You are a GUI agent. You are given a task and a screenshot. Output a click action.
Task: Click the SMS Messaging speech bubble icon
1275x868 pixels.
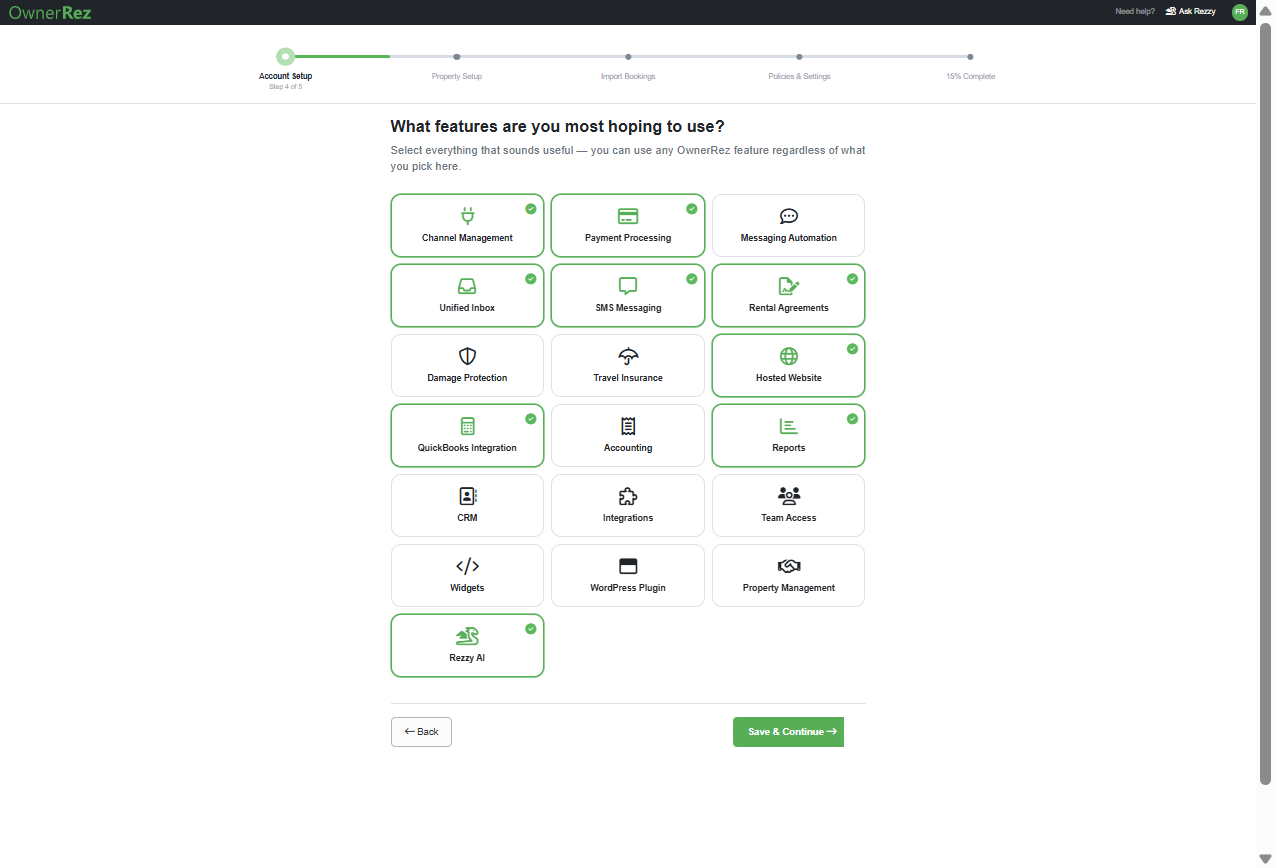628,286
